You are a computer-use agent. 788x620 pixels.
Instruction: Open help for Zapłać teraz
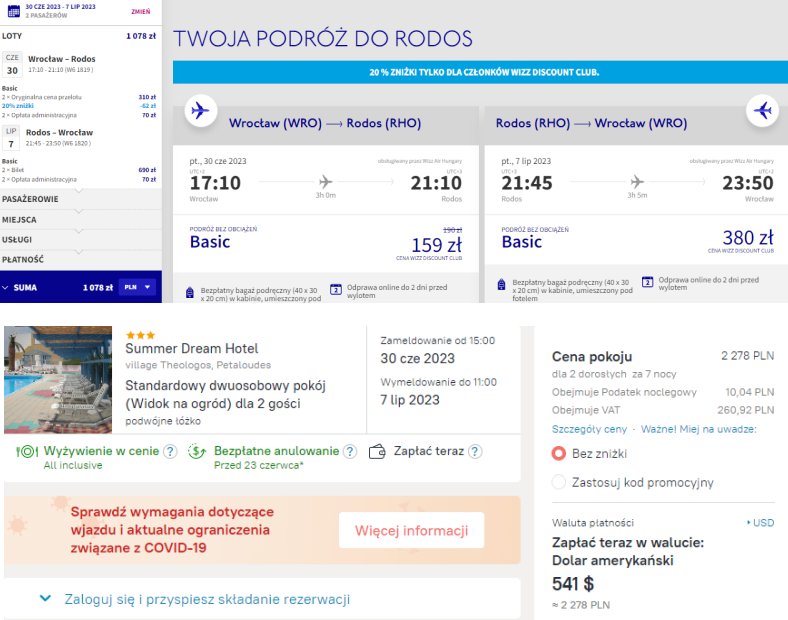tap(475, 451)
